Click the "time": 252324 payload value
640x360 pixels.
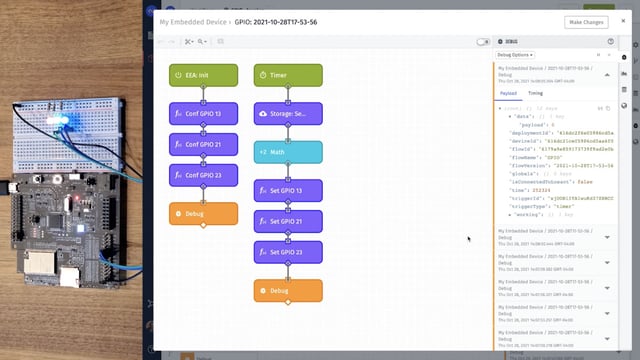pyautogui.click(x=542, y=190)
